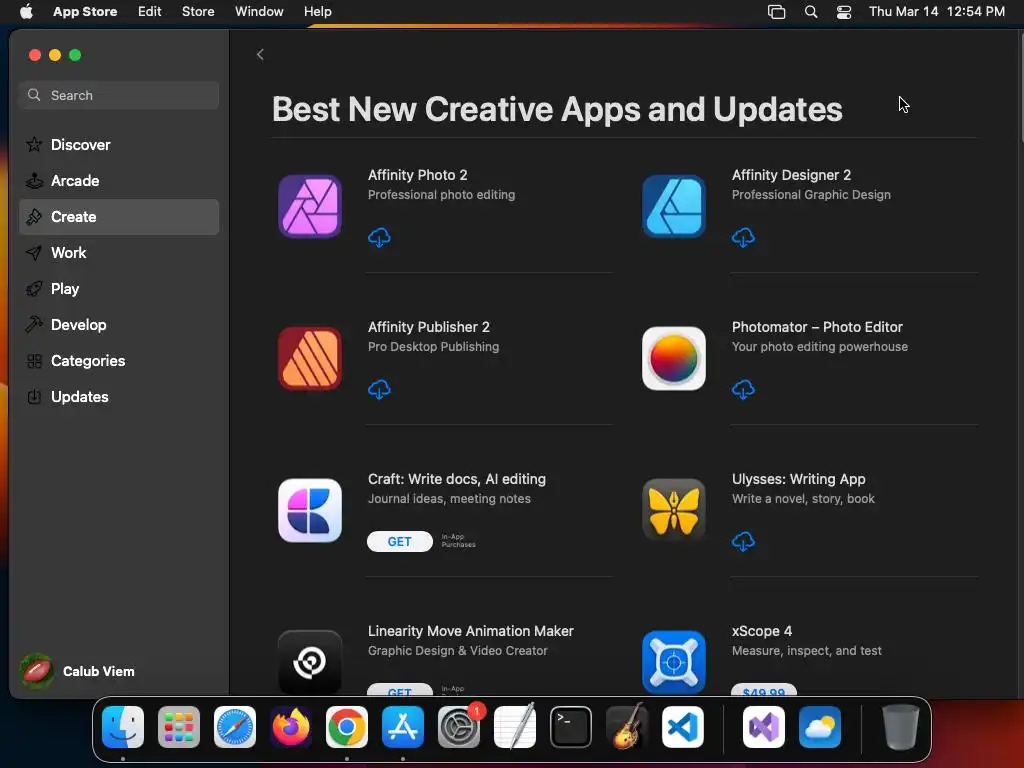Redownload Affinity Designer 2 via cloud icon

[743, 238]
